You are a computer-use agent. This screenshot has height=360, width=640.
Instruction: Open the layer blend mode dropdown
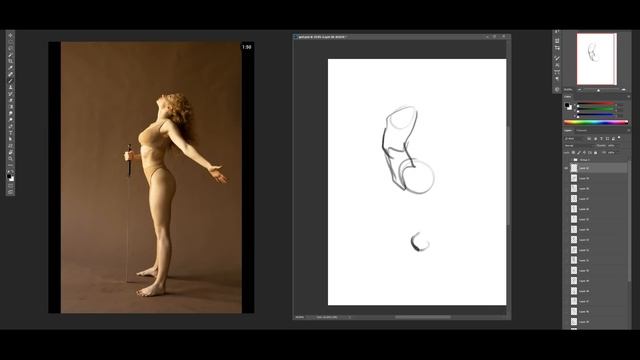click(x=578, y=146)
